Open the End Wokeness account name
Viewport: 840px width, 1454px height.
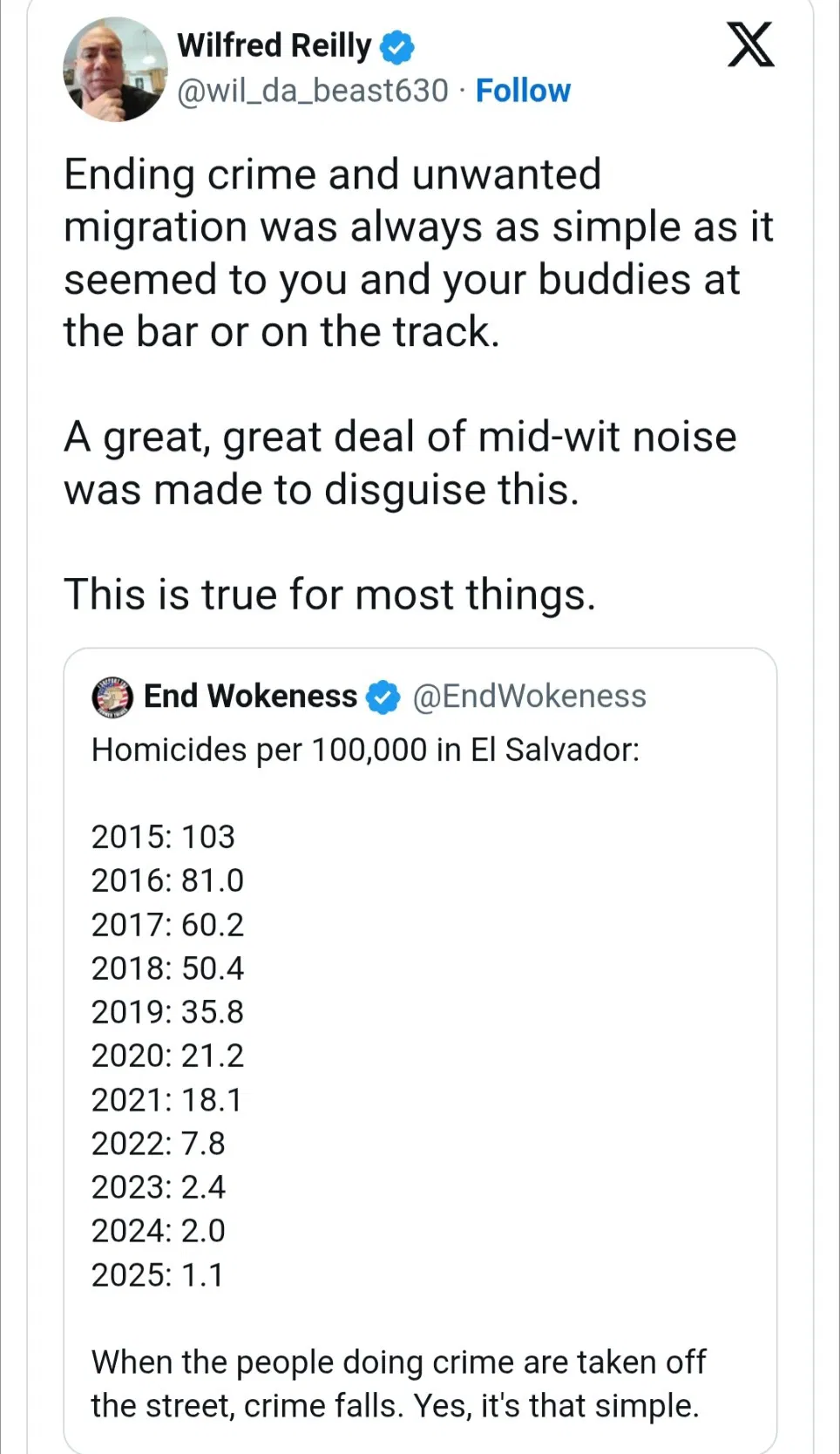tap(250, 696)
